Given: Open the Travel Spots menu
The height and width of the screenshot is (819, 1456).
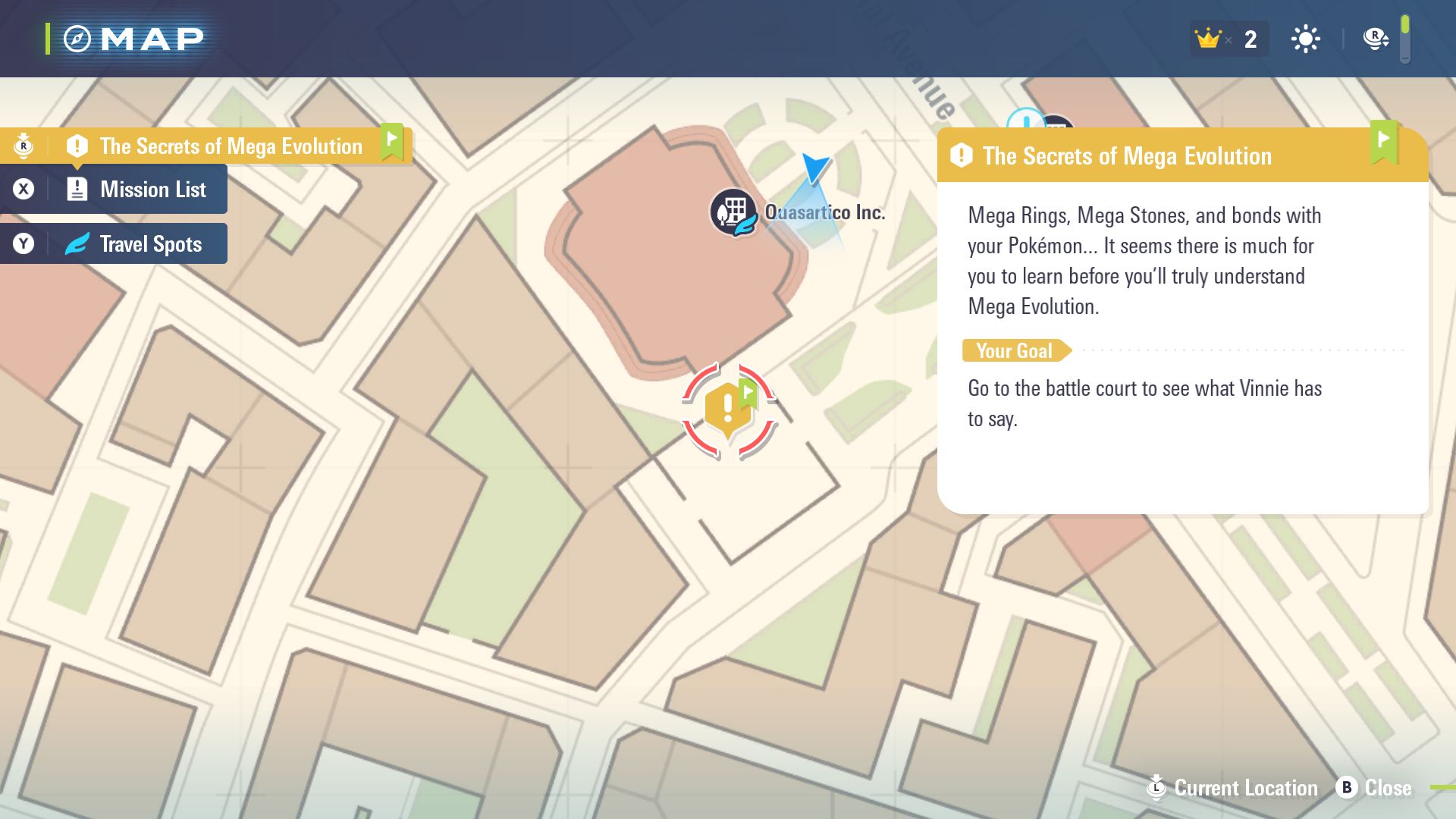Looking at the screenshot, I should pos(150,244).
